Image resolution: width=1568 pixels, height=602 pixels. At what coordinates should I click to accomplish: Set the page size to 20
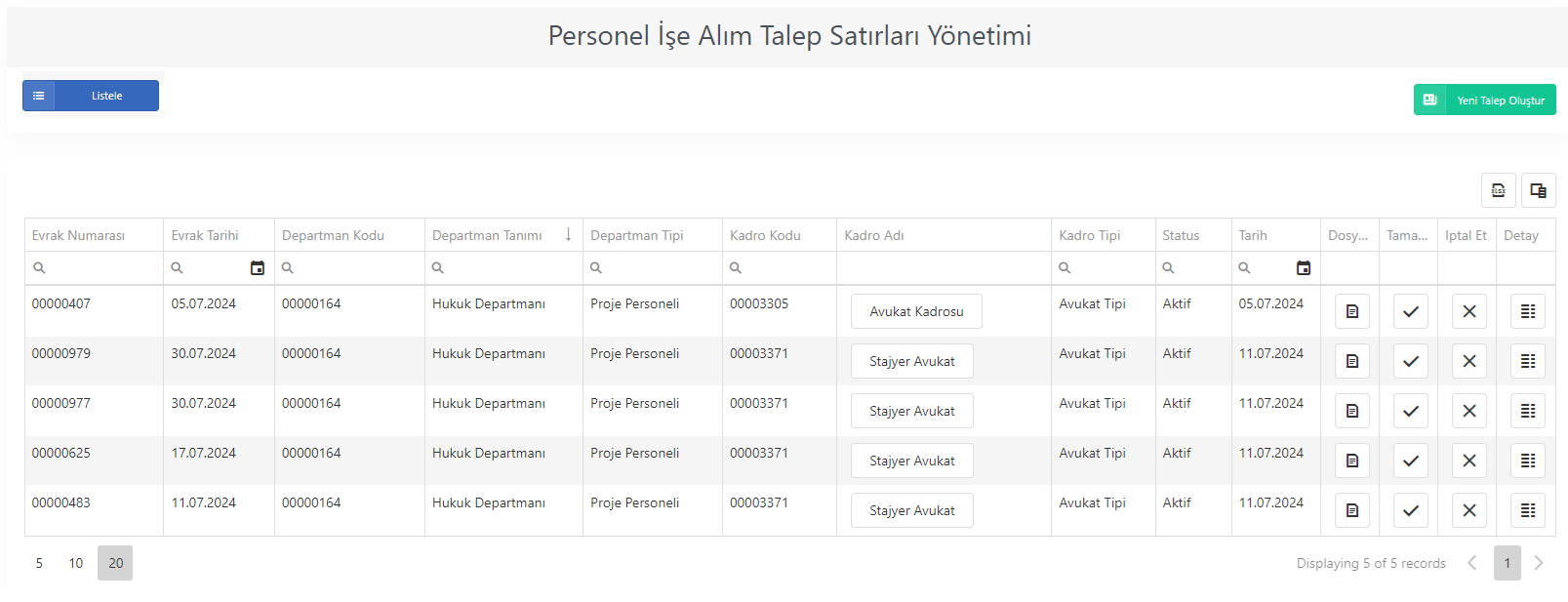115,563
